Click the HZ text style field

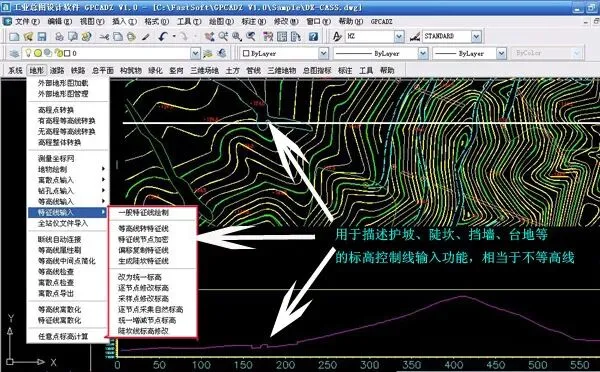[370, 37]
